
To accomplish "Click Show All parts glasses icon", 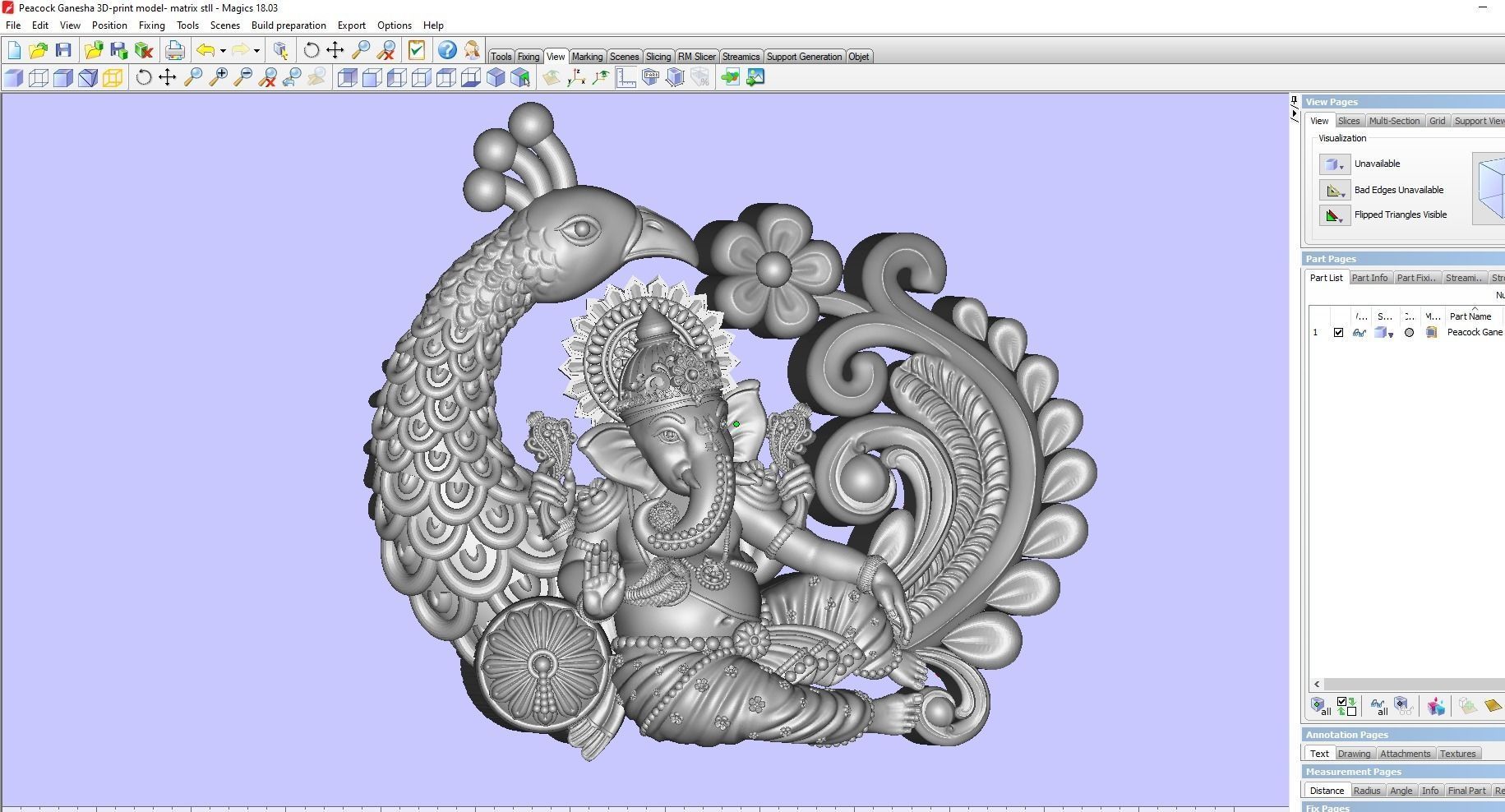I will 1378,706.
